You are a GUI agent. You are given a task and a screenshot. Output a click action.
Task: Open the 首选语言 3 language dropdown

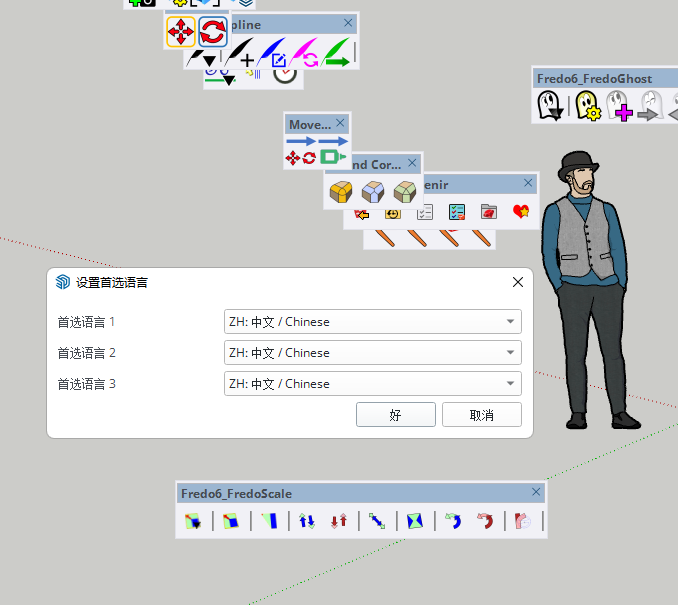click(372, 384)
